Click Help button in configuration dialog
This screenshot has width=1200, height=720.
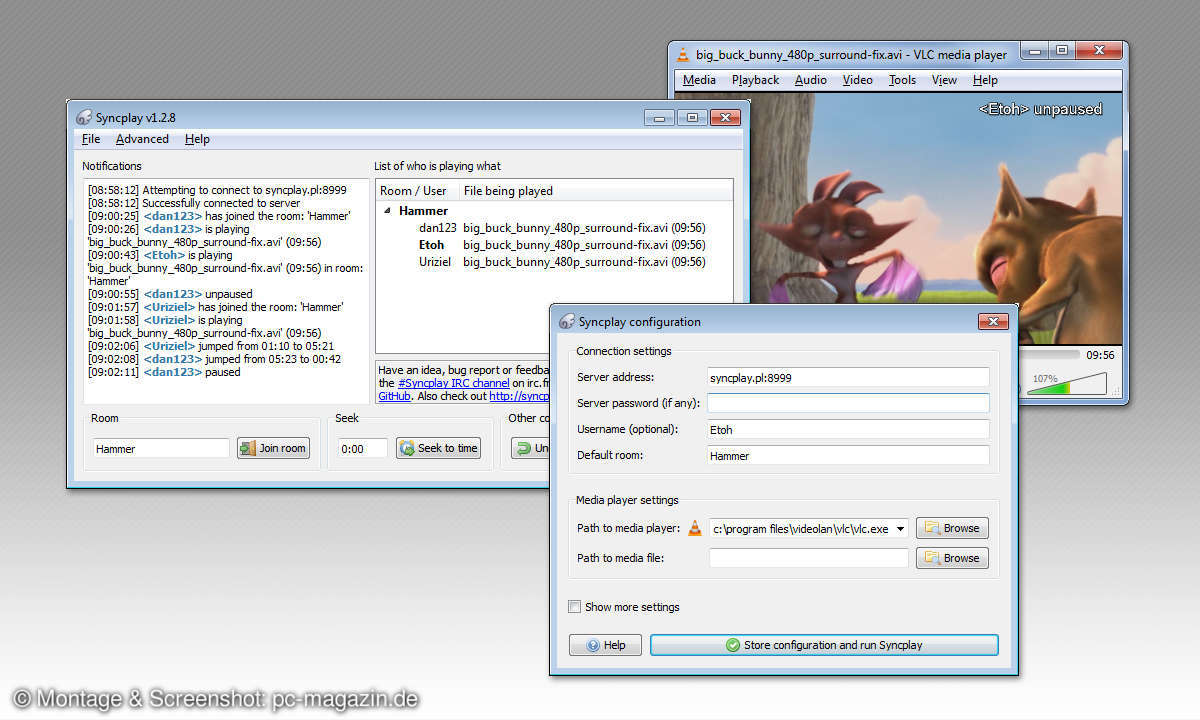pyautogui.click(x=605, y=645)
